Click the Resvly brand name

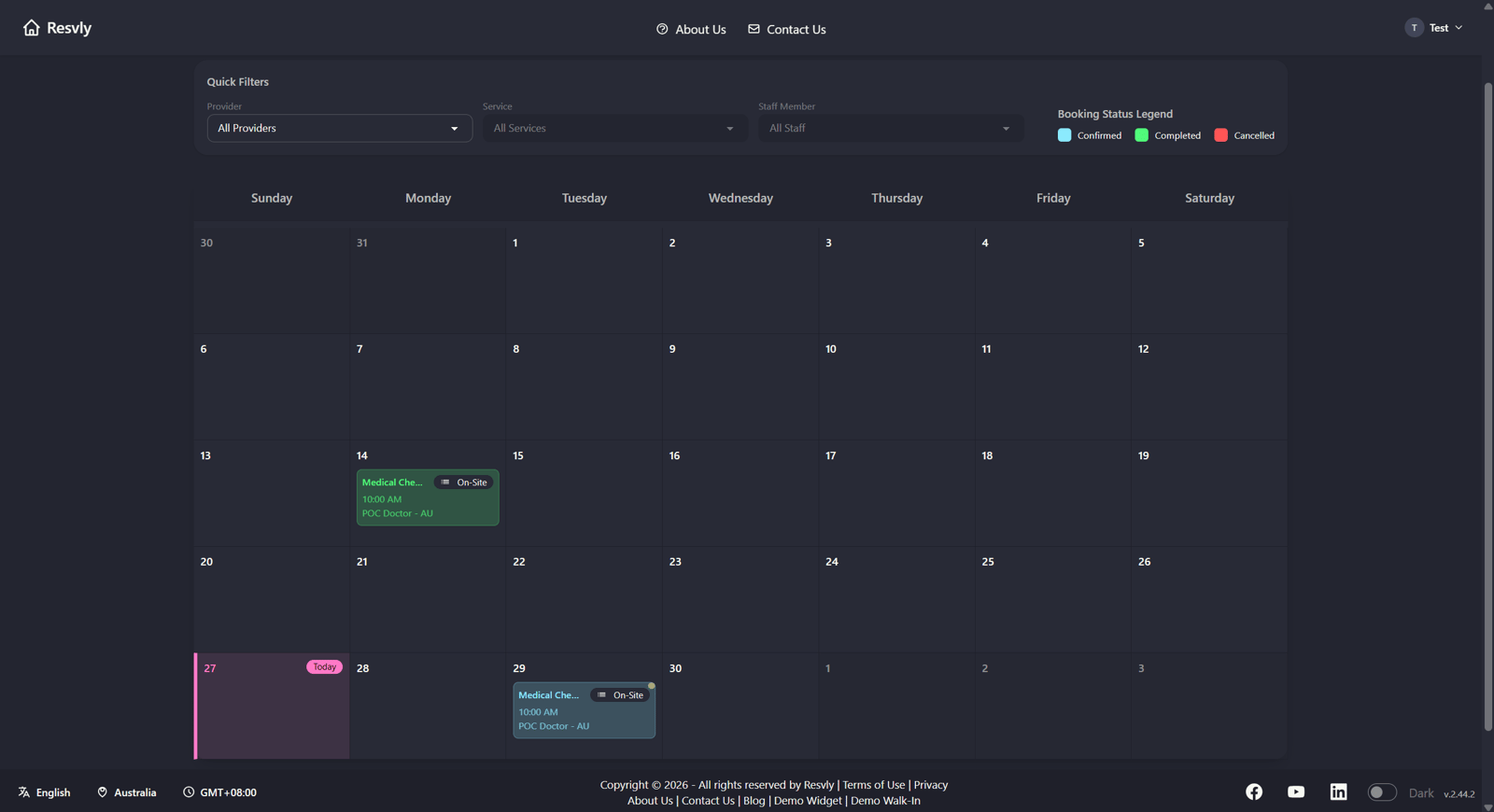69,28
